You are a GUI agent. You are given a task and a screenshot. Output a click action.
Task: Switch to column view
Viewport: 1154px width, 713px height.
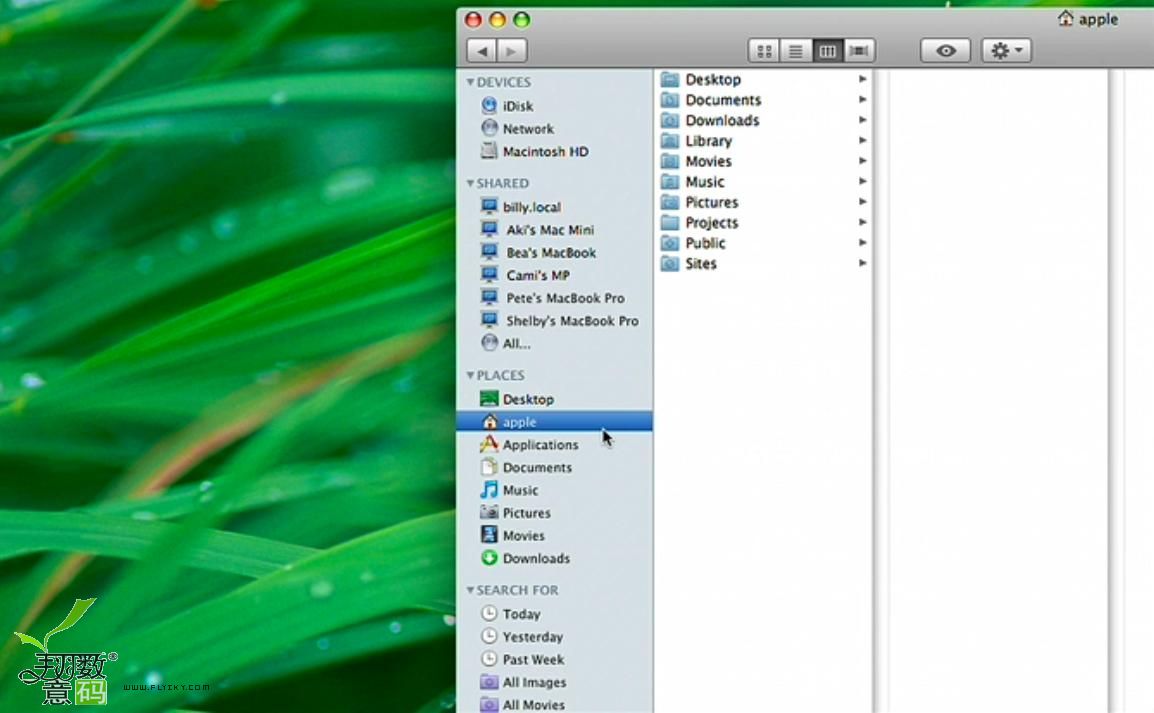[827, 51]
